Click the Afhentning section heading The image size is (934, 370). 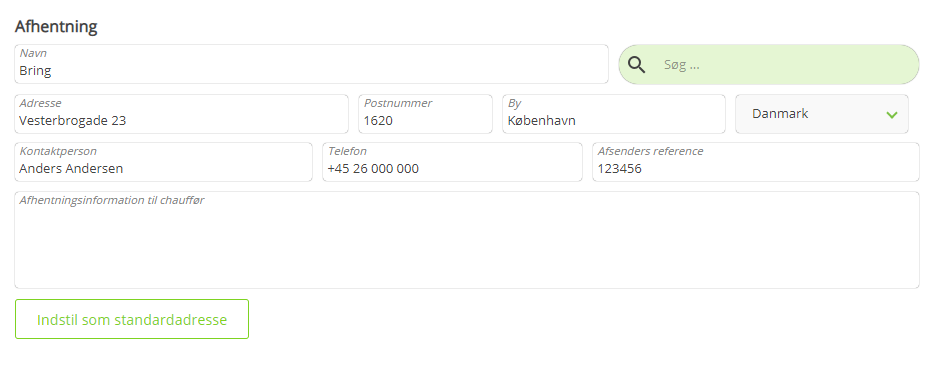click(x=56, y=26)
